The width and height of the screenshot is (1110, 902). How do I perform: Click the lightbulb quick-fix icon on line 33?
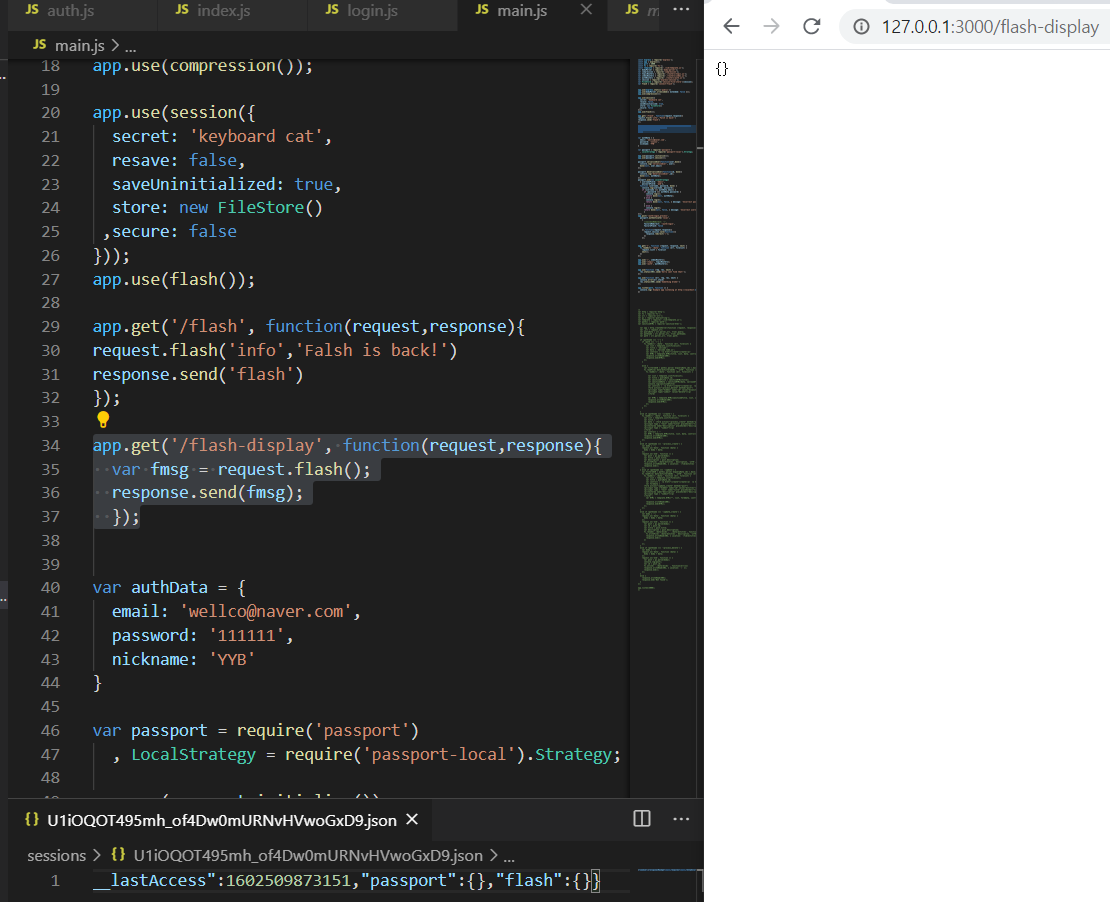[x=103, y=421]
